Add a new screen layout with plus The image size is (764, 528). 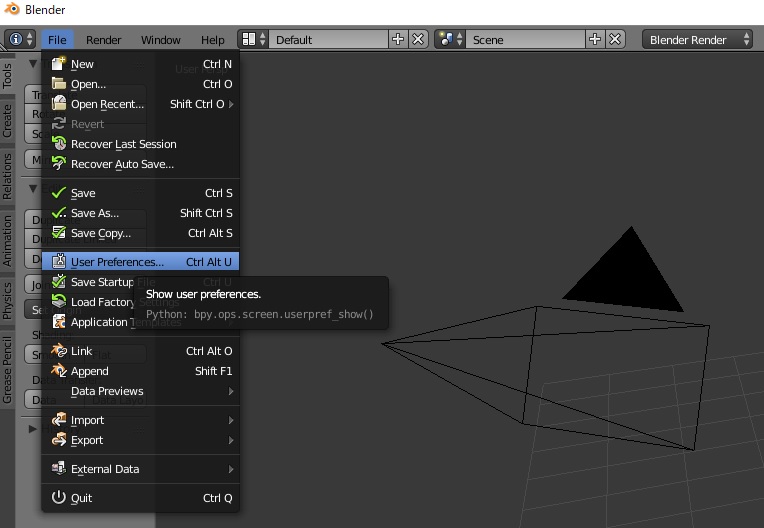tap(398, 39)
